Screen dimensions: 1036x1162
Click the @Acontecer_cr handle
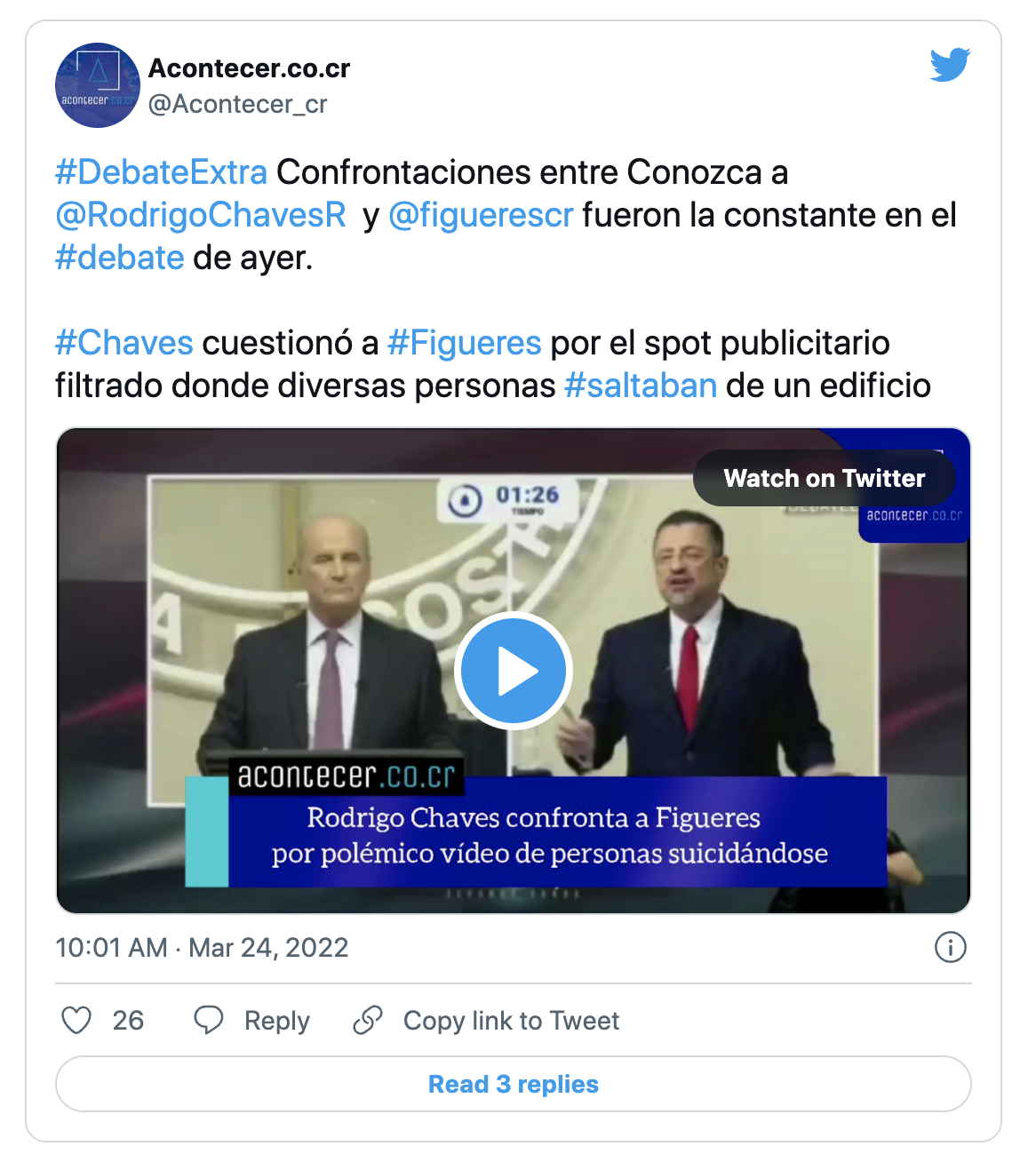[238, 105]
